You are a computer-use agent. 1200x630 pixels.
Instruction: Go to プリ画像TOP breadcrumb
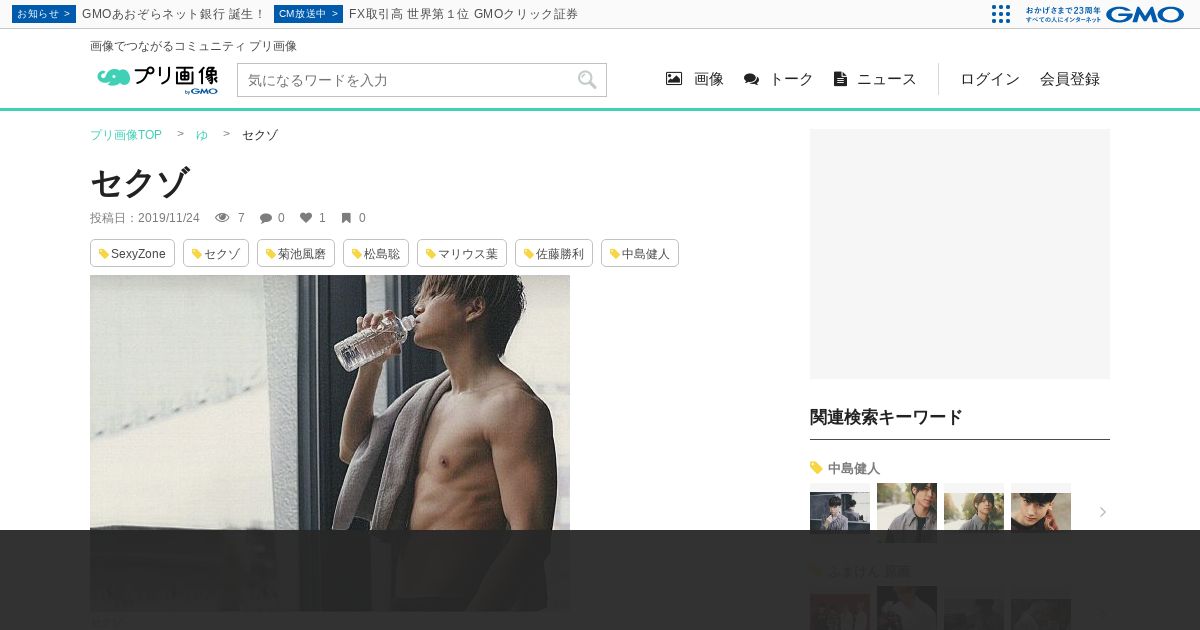[126, 135]
